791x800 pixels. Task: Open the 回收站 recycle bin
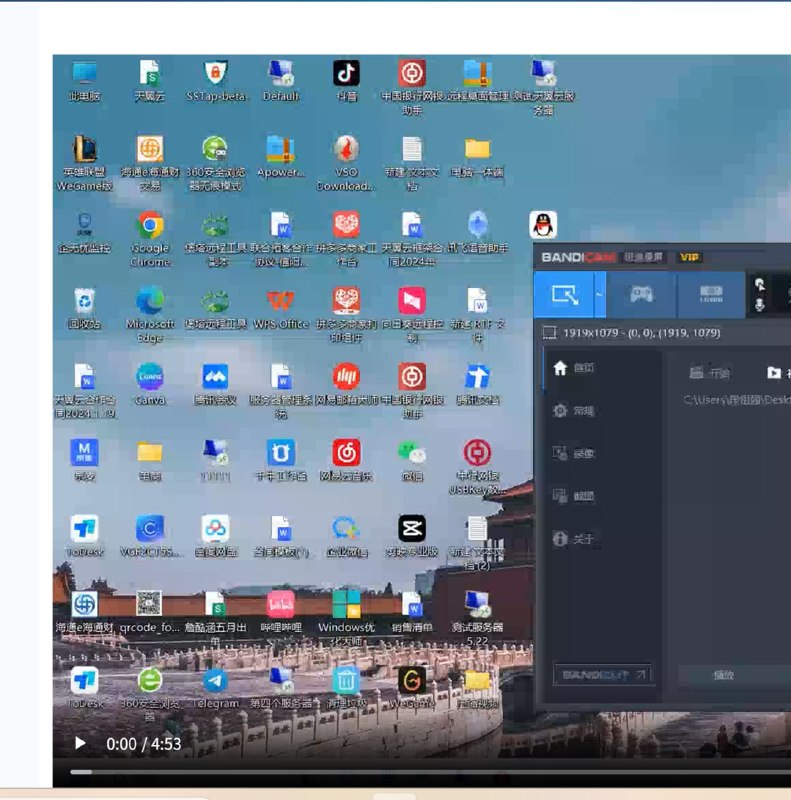(x=84, y=309)
